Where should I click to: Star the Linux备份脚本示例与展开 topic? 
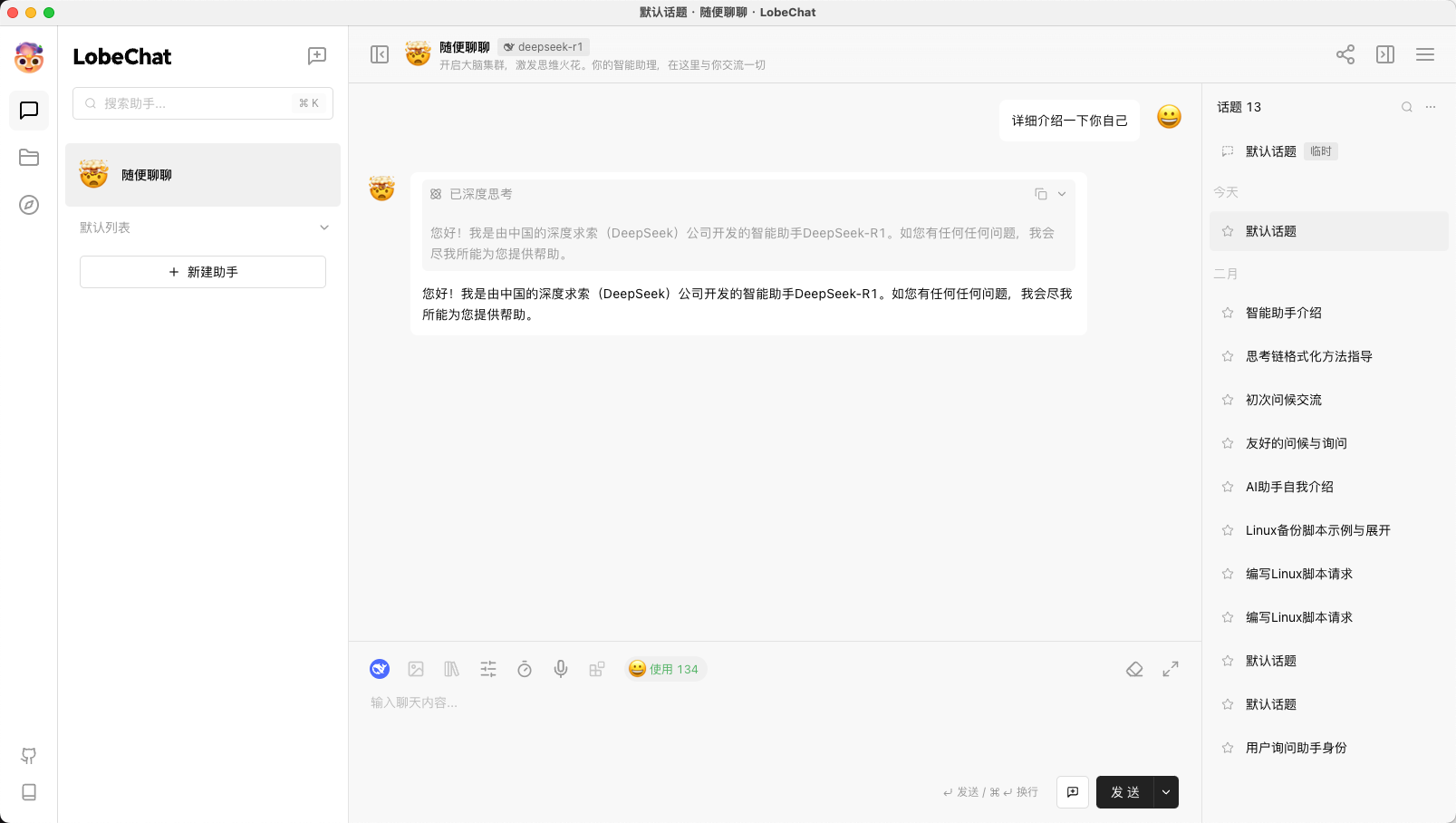tap(1228, 530)
